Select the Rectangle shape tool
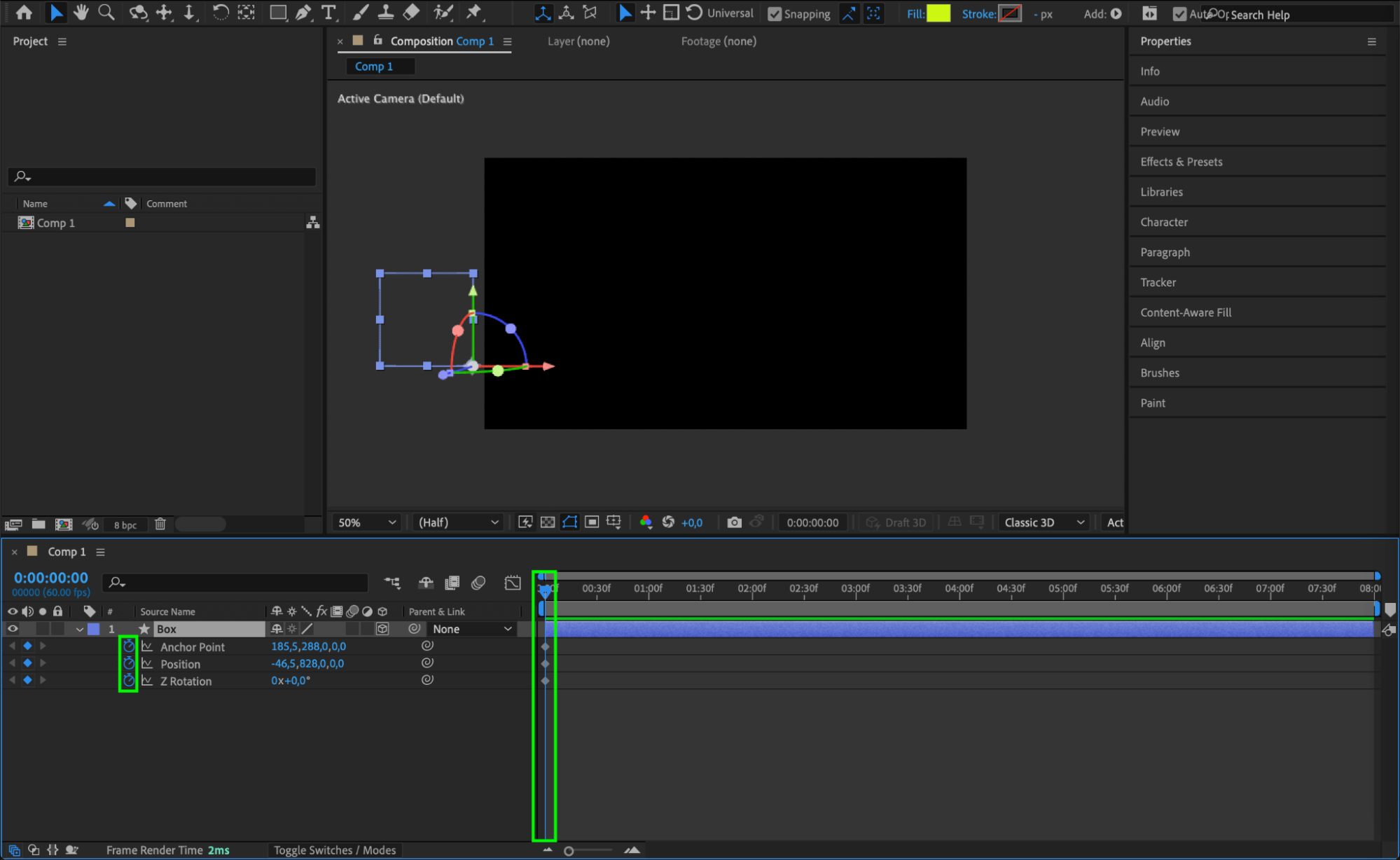 [x=278, y=12]
